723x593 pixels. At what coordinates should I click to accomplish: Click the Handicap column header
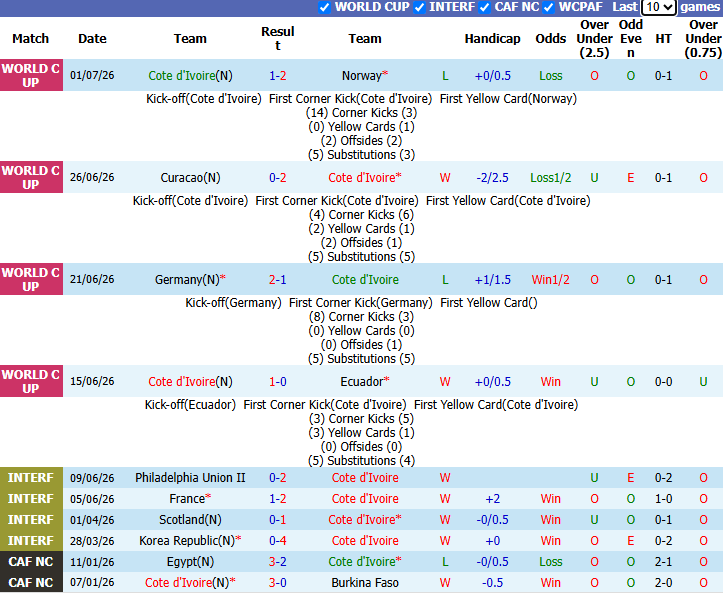(492, 38)
